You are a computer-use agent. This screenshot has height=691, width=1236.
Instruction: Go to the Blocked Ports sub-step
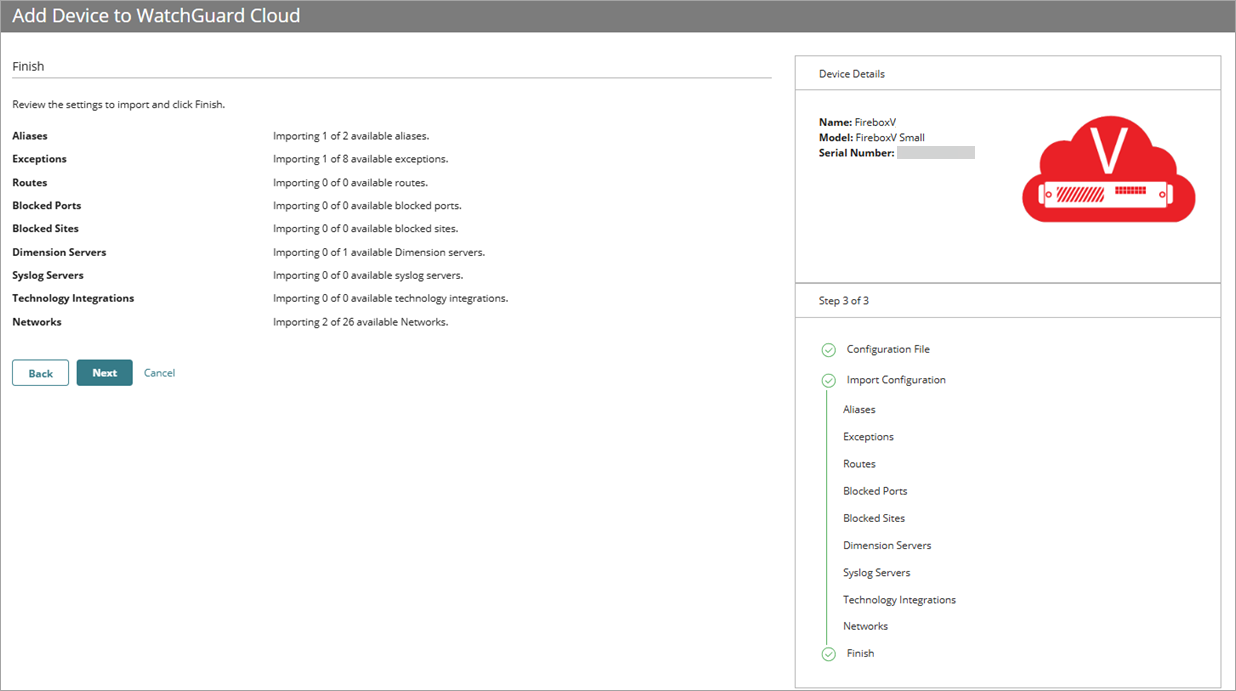pyautogui.click(x=875, y=491)
